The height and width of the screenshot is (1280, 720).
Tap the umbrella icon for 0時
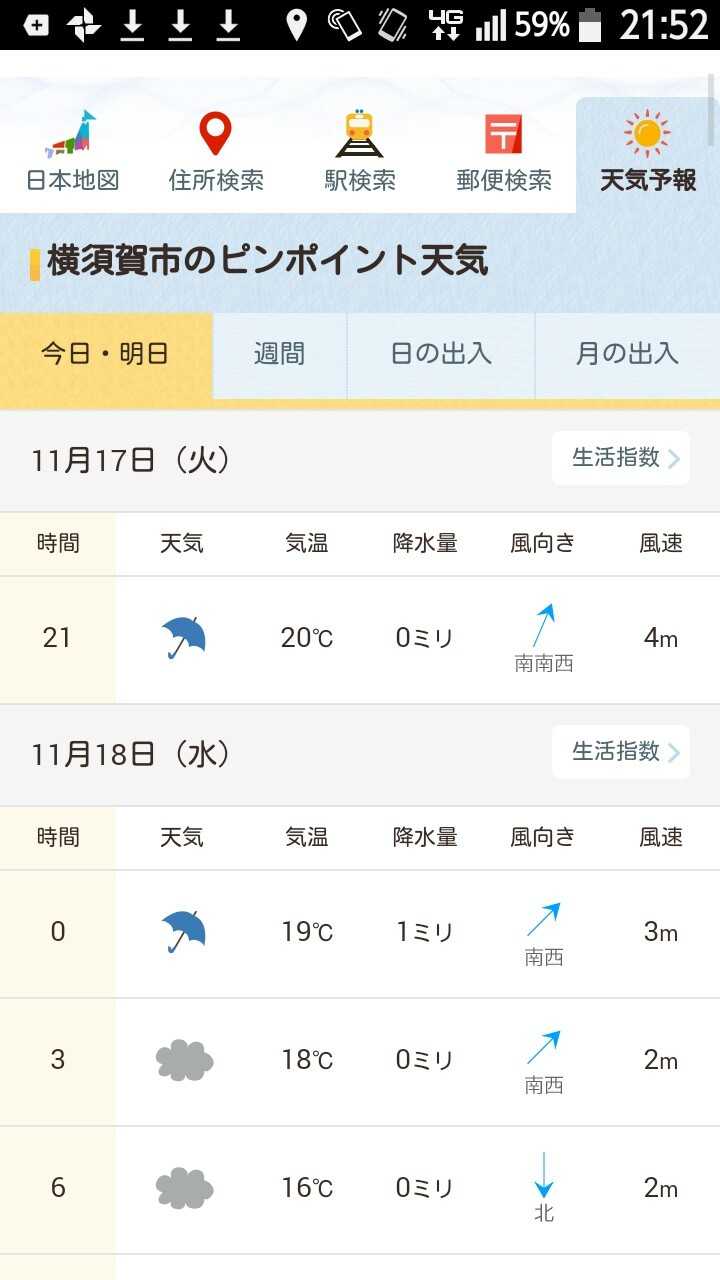[x=183, y=932]
